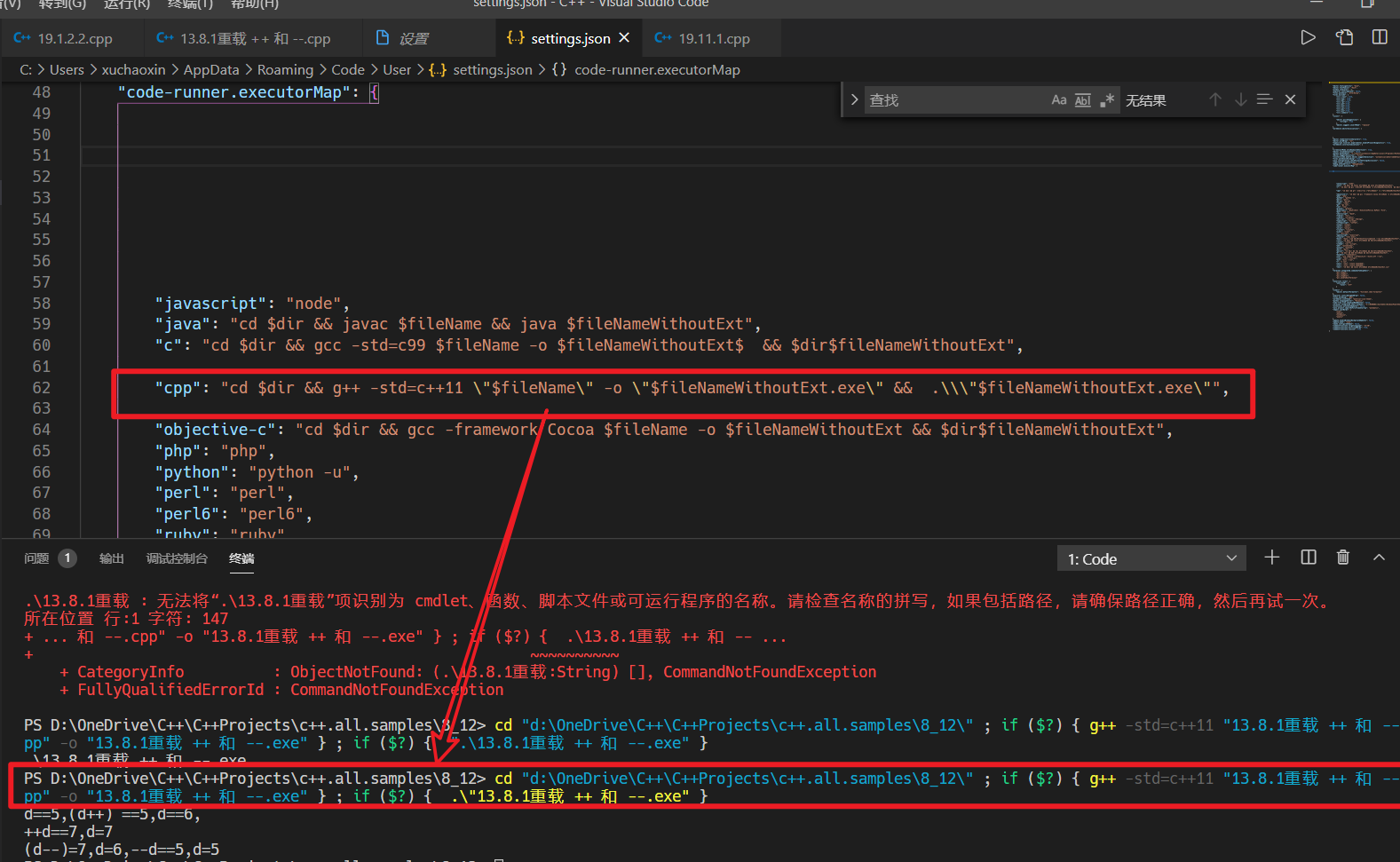Click the "java" key on line 59
The image size is (1400, 862).
point(183,324)
